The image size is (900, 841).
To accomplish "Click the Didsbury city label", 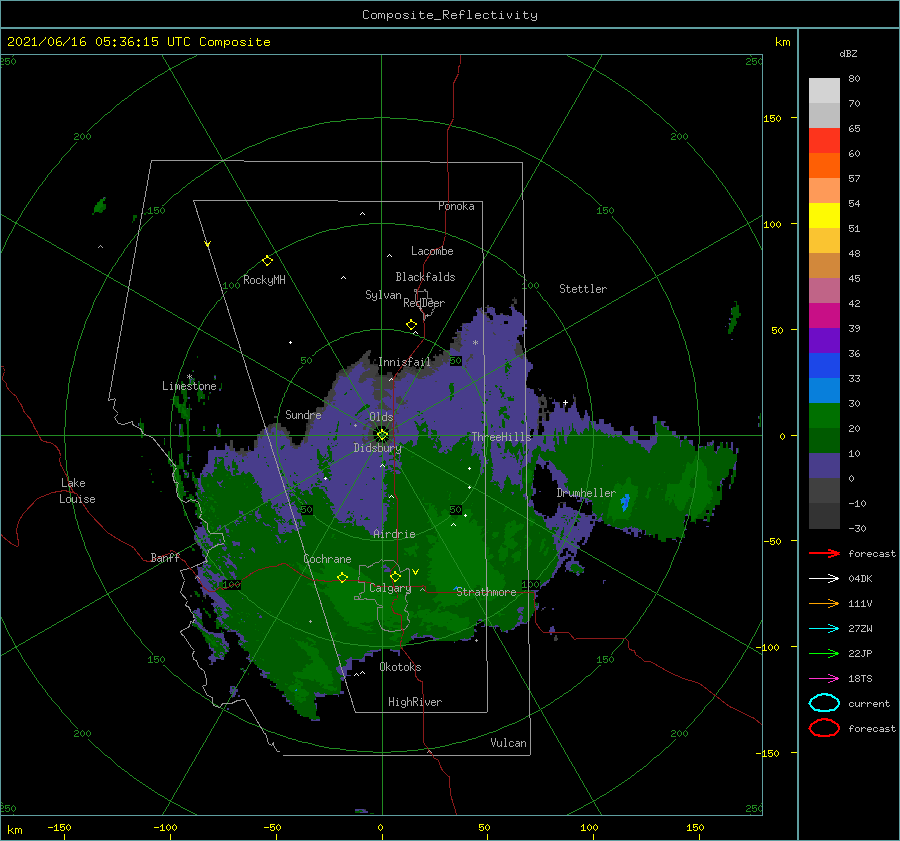I will (378, 448).
